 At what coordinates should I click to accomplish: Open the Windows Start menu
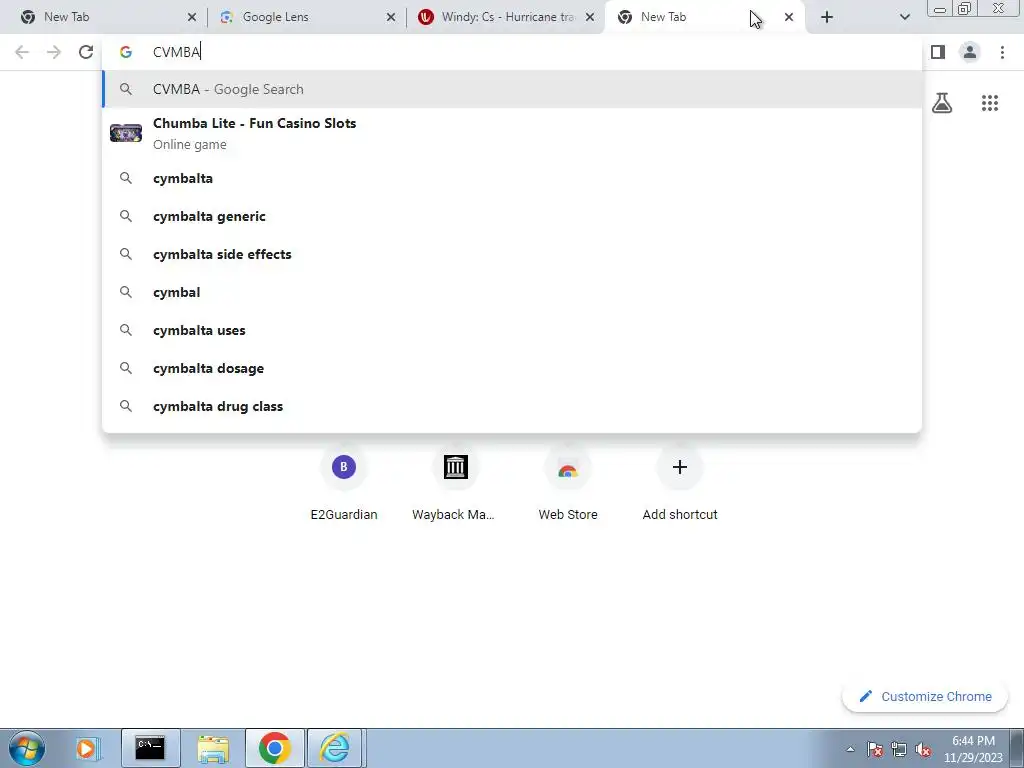[27, 748]
